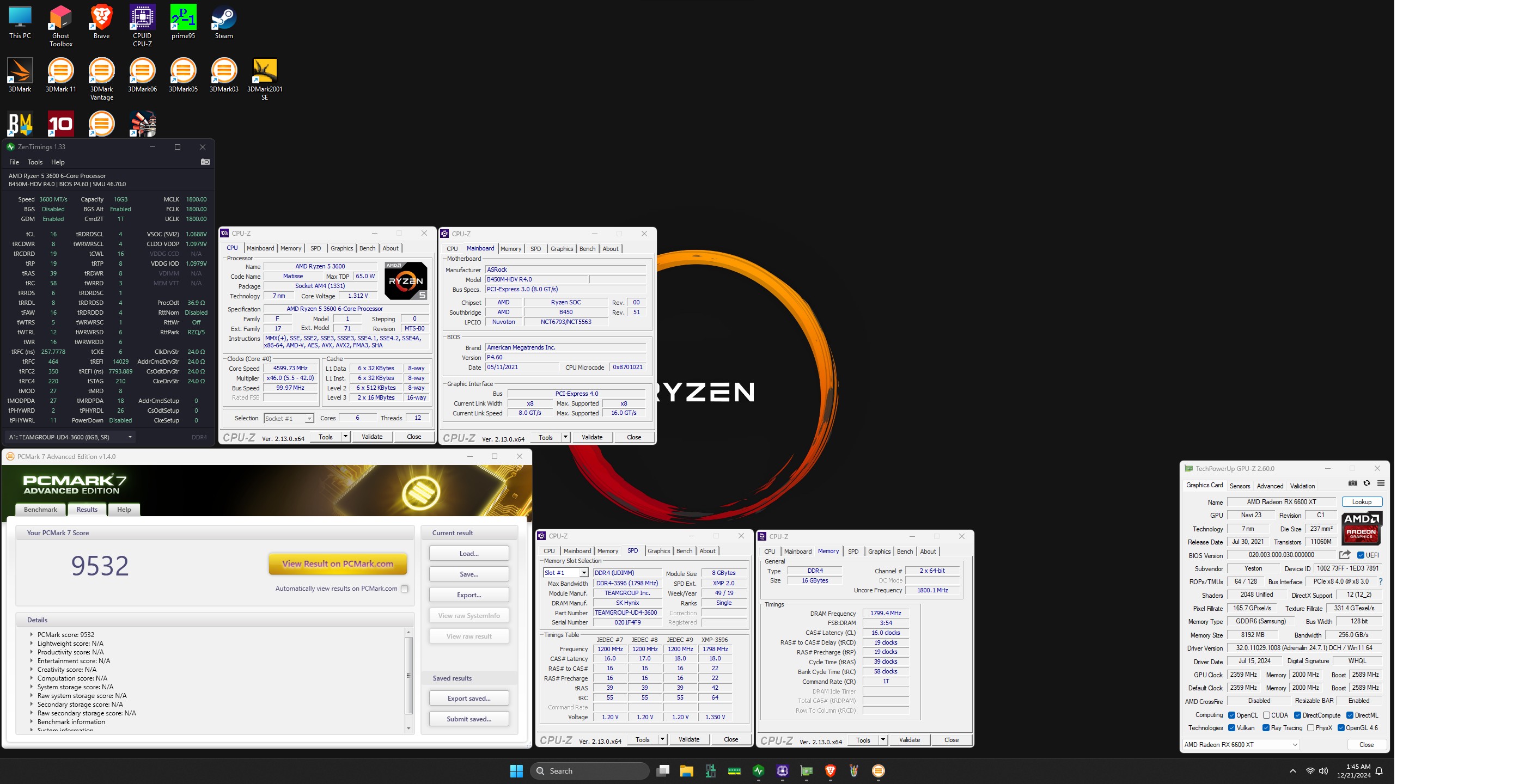The height and width of the screenshot is (784, 1525).
Task: Expand Benchmark information tree item
Action: click(x=32, y=722)
